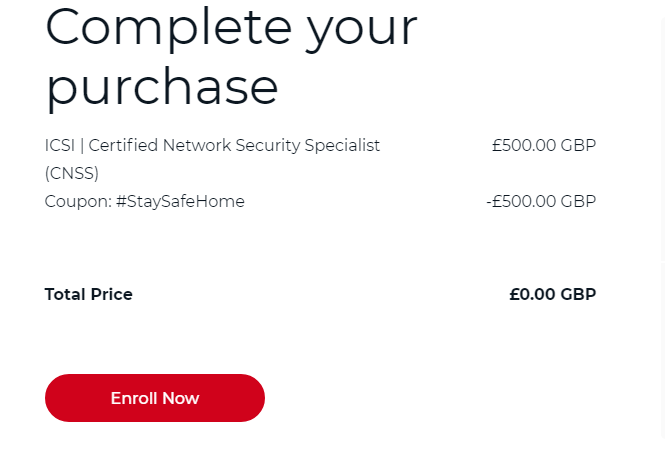Click the course price £500.00 GBP
This screenshot has height=451, width=665.
point(543,145)
